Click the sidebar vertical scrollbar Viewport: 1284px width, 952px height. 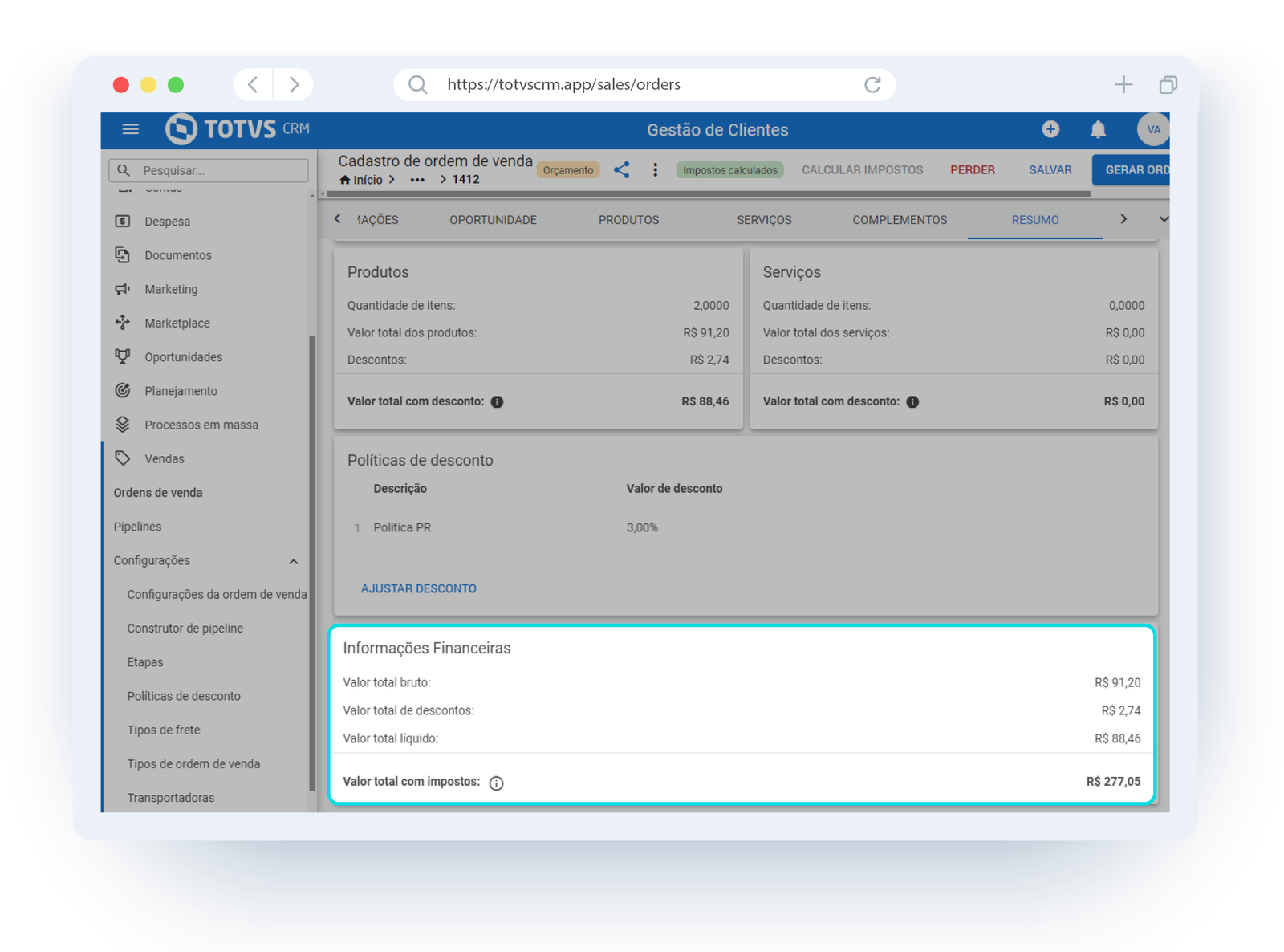[312, 562]
